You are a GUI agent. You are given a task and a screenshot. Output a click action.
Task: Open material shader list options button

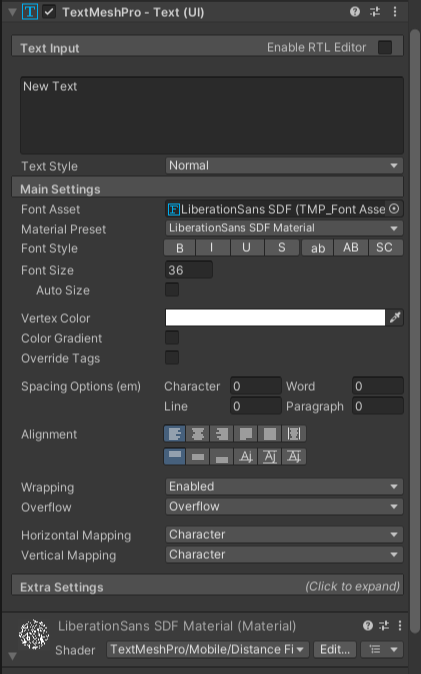(x=382, y=649)
